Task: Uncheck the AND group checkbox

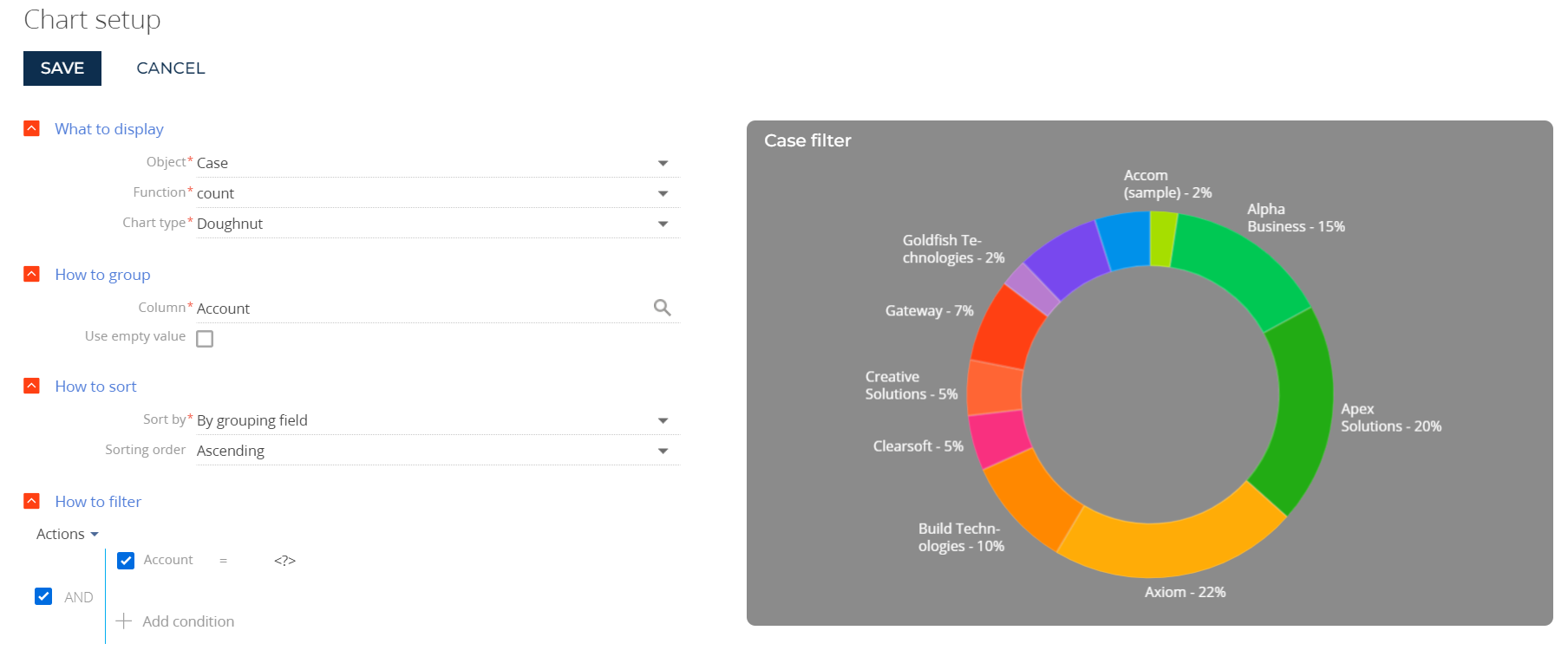Action: [x=43, y=596]
